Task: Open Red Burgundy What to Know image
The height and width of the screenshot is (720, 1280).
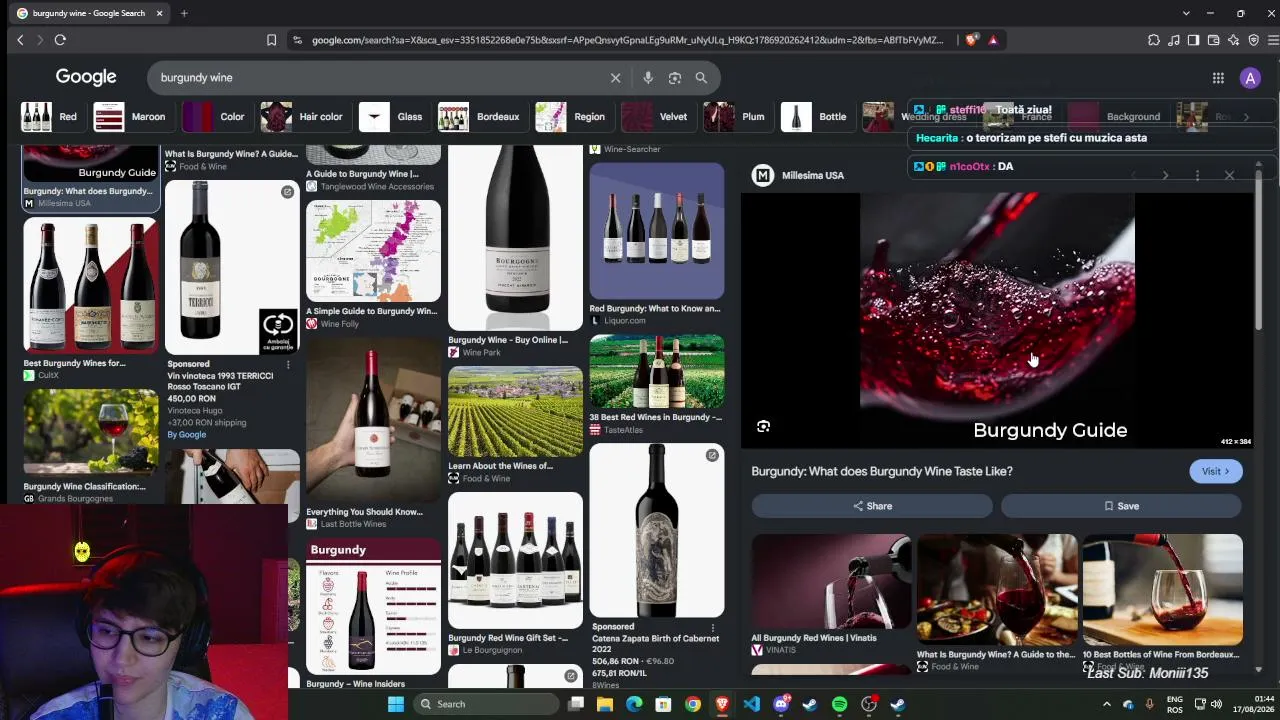Action: tap(657, 231)
